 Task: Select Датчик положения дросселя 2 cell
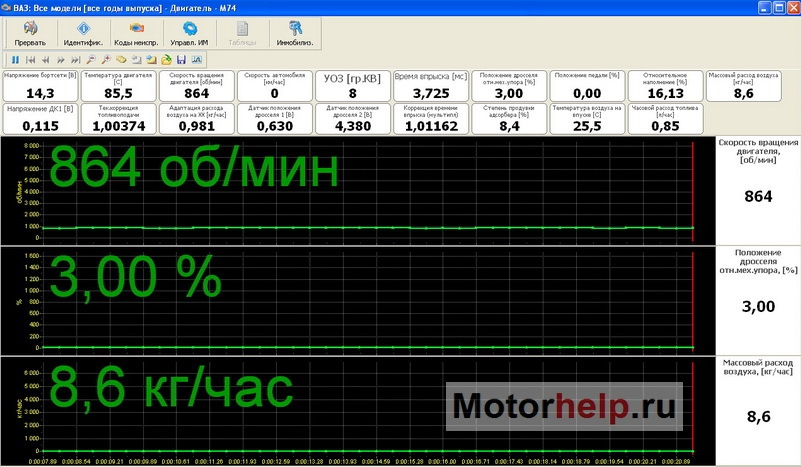[353, 119]
